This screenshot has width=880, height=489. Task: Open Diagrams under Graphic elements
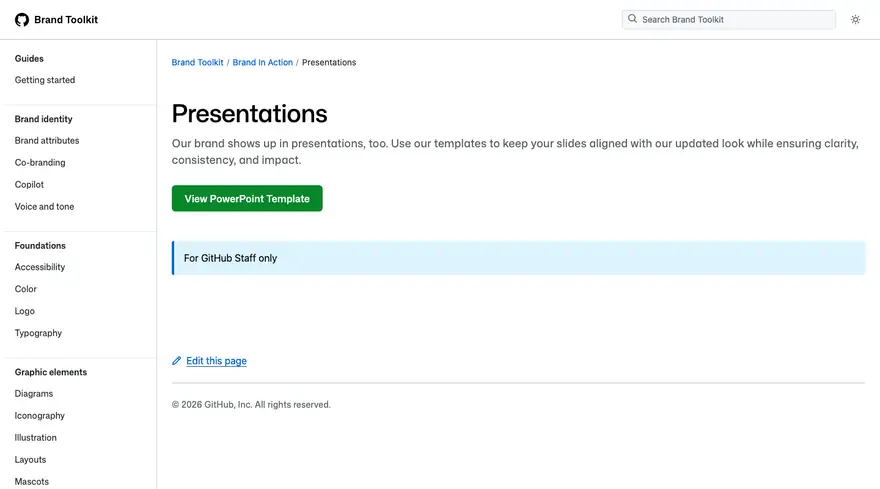pos(34,394)
